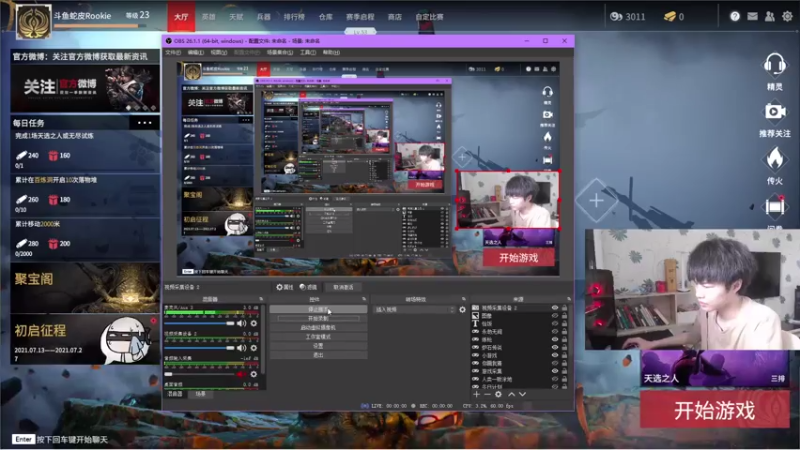The width and height of the screenshot is (800, 450).
Task: Remove selected source with the minus icon
Action: 487,394
